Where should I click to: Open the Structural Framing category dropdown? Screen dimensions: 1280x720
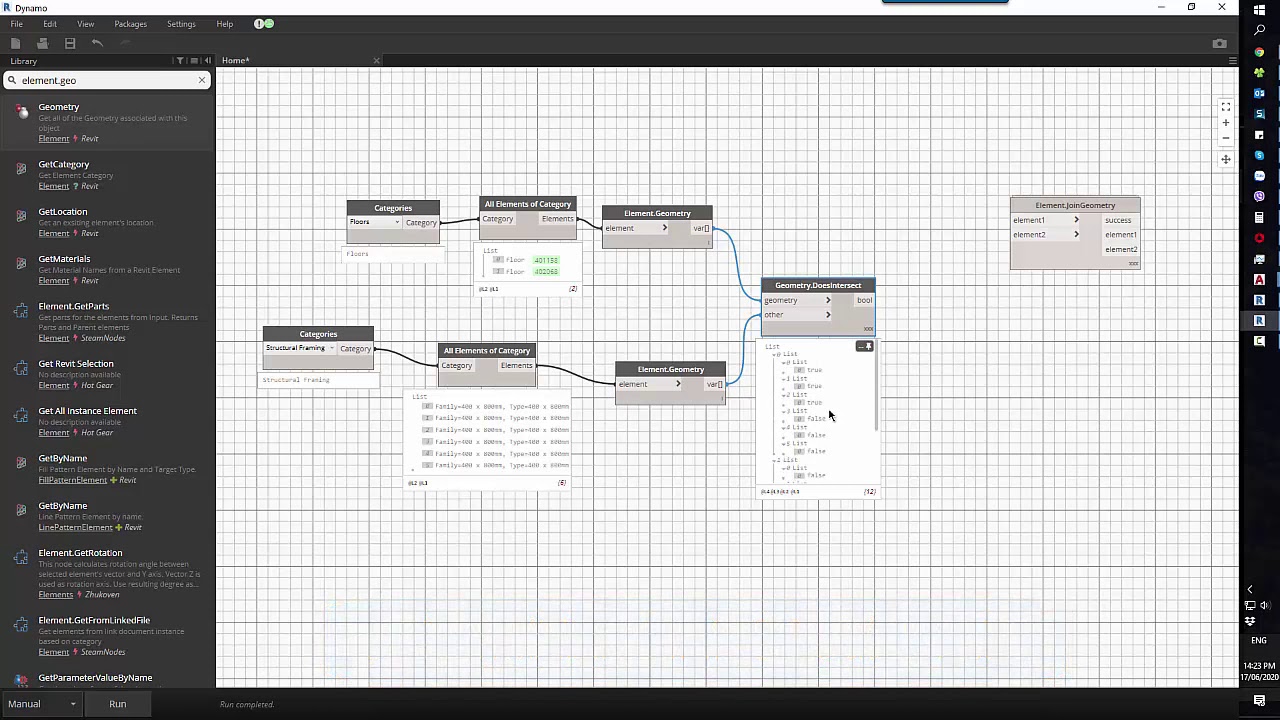299,348
